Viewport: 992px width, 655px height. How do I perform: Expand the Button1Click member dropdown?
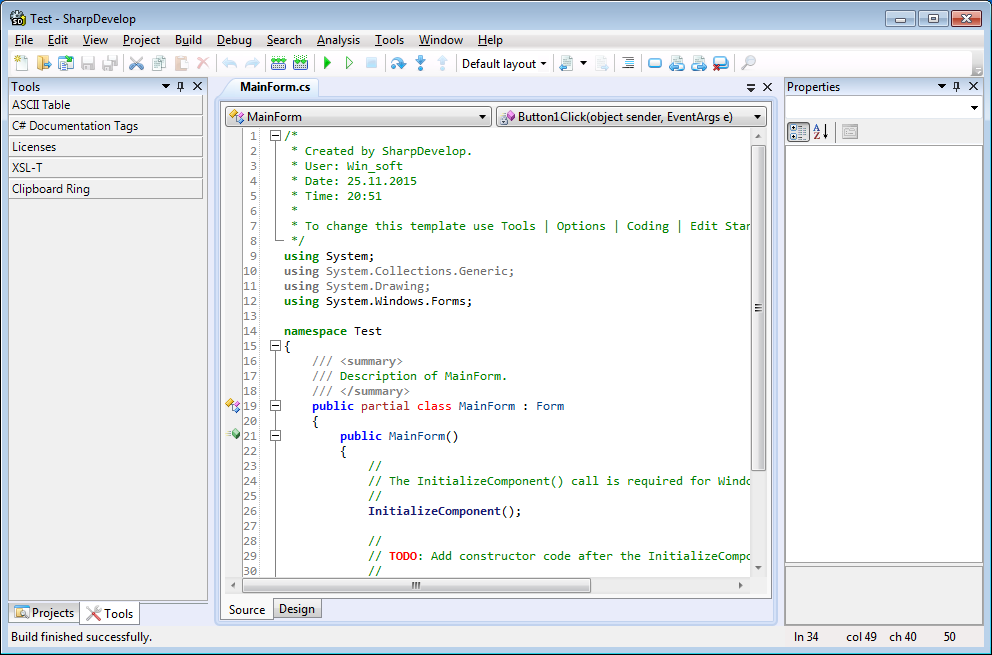757,117
